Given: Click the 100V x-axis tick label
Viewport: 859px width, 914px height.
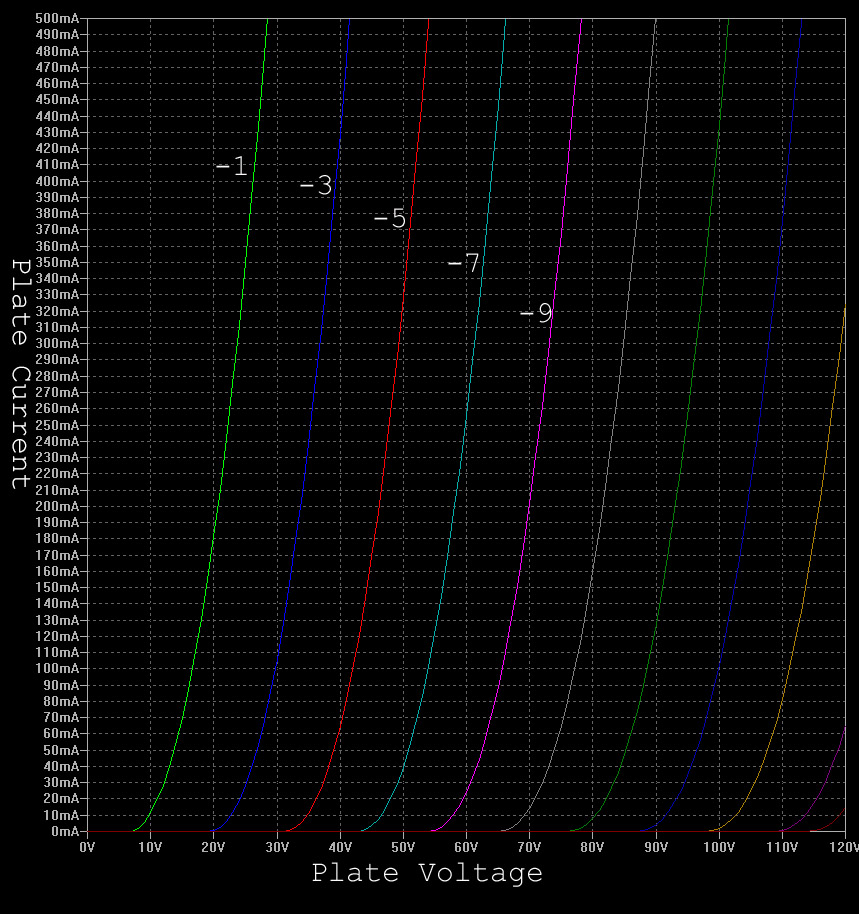Looking at the screenshot, I should 719,847.
